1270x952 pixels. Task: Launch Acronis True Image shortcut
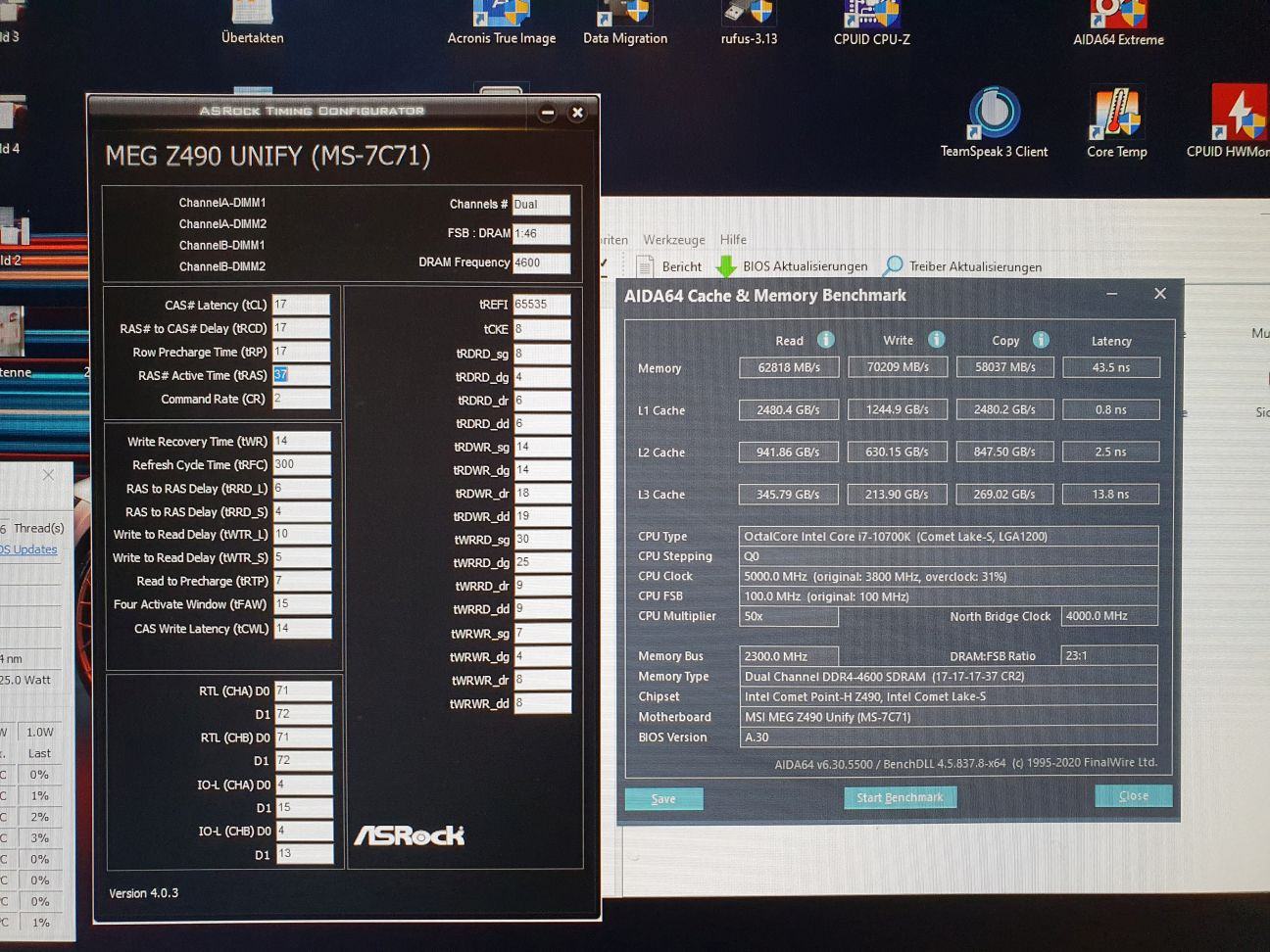(x=502, y=22)
